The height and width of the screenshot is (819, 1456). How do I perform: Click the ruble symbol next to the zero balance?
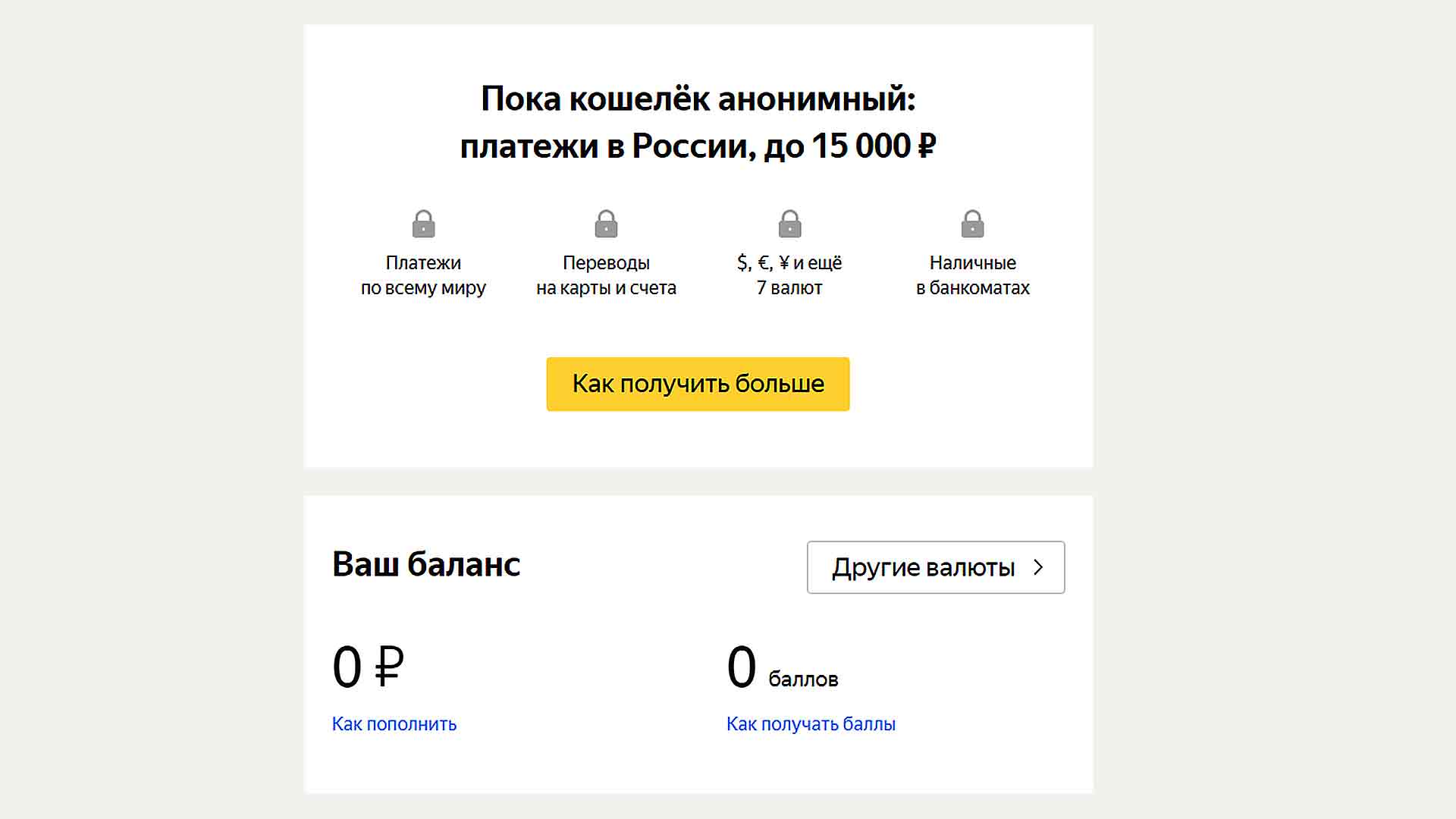pos(389,667)
